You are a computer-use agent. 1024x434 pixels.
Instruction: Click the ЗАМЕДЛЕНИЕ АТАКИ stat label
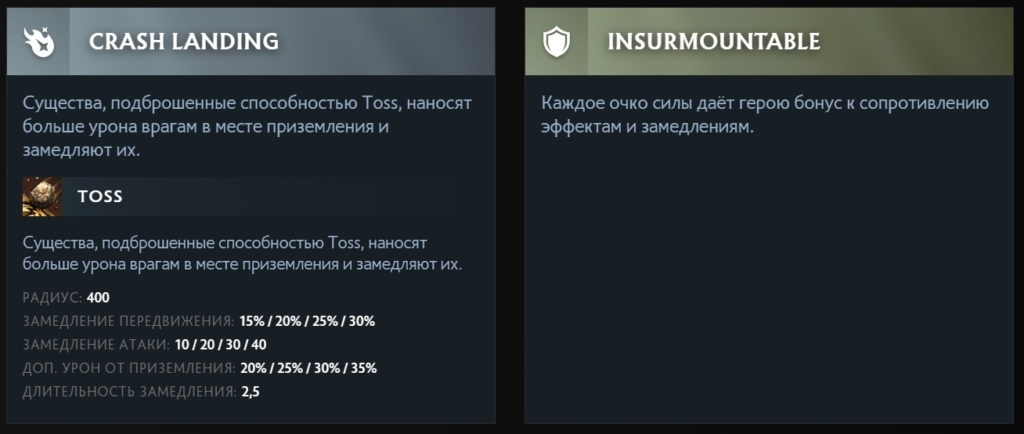click(x=95, y=344)
